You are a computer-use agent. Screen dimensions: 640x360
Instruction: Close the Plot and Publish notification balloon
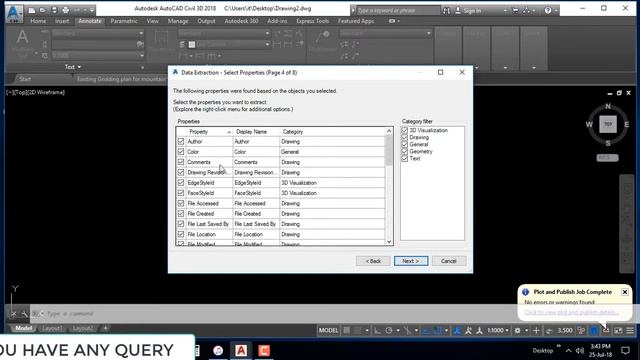tap(624, 292)
